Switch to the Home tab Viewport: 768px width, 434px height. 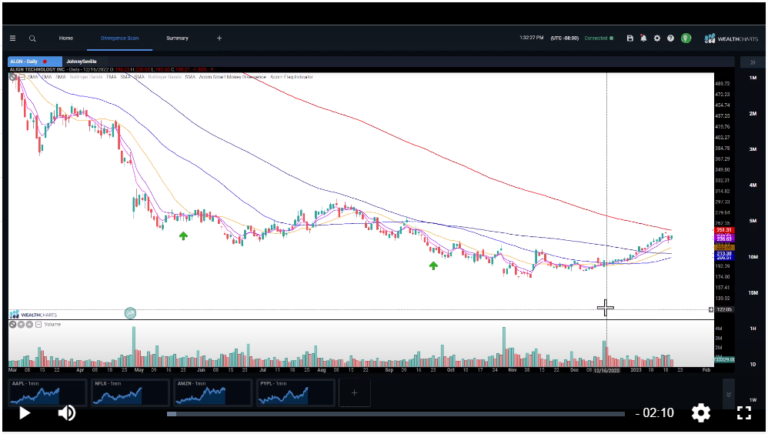[x=66, y=38]
